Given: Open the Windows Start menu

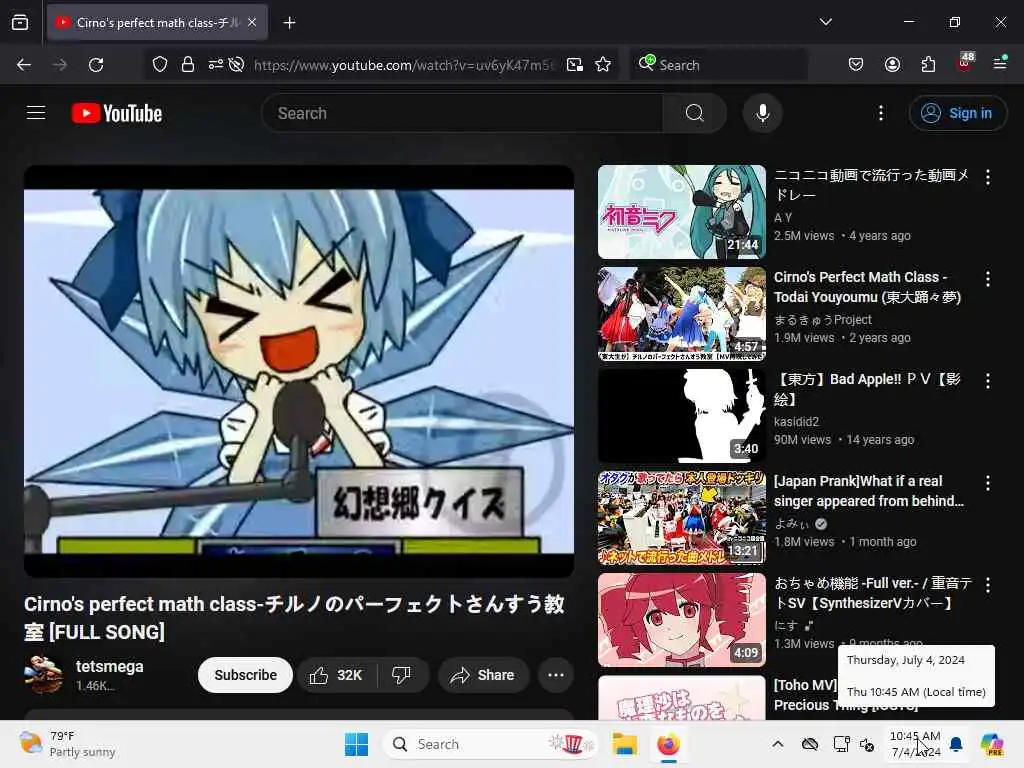Looking at the screenshot, I should (x=357, y=744).
